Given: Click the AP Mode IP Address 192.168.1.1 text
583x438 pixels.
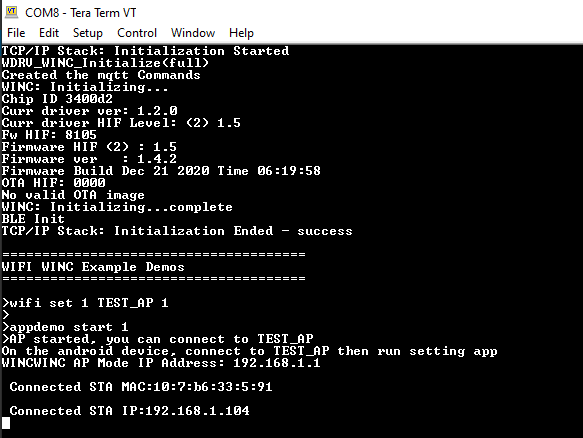Looking at the screenshot, I should 276,363.
